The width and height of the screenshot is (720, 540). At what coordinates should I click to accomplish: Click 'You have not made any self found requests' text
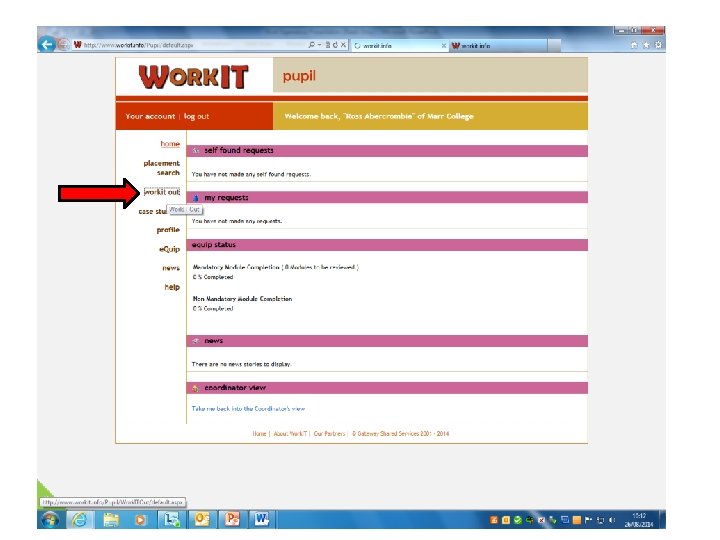pos(251,174)
